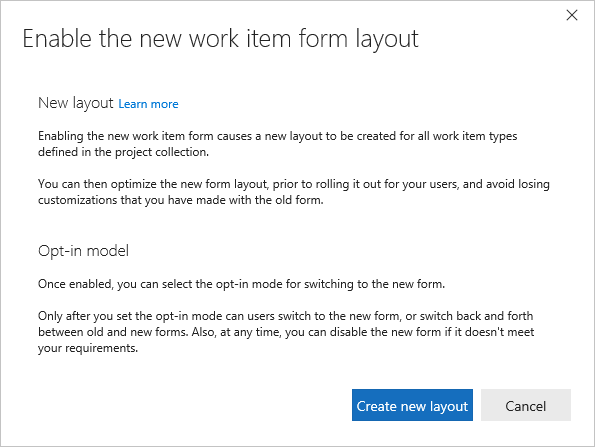This screenshot has height=447, width=595.
Task: Select the dialog title 'Enable the new work item form layout'
Action: (x=220, y=39)
